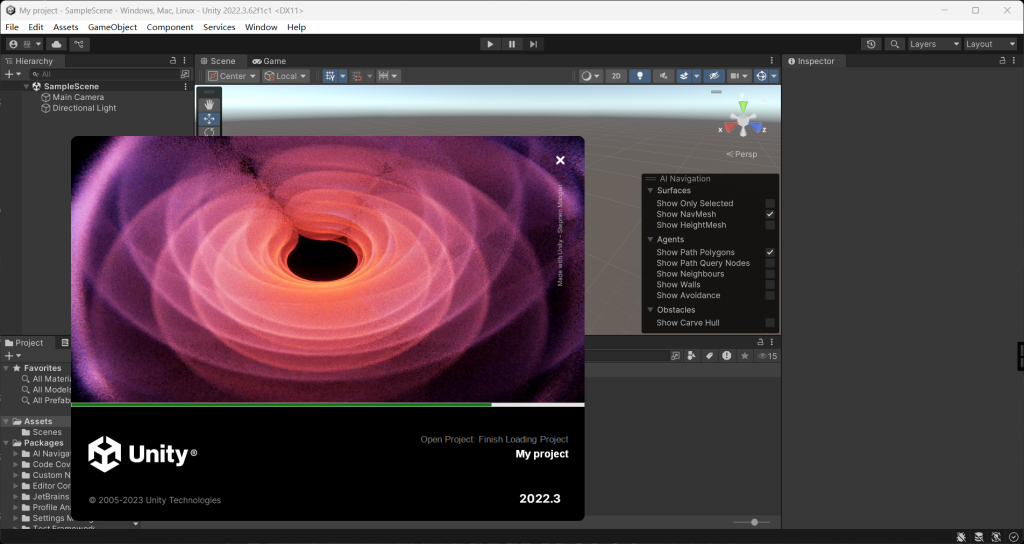
Task: Click the Step frame button
Action: coord(533,44)
